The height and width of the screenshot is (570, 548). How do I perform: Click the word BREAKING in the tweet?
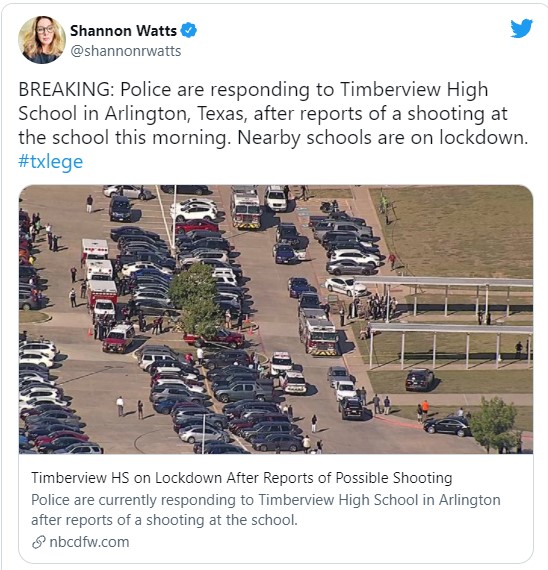(66, 89)
